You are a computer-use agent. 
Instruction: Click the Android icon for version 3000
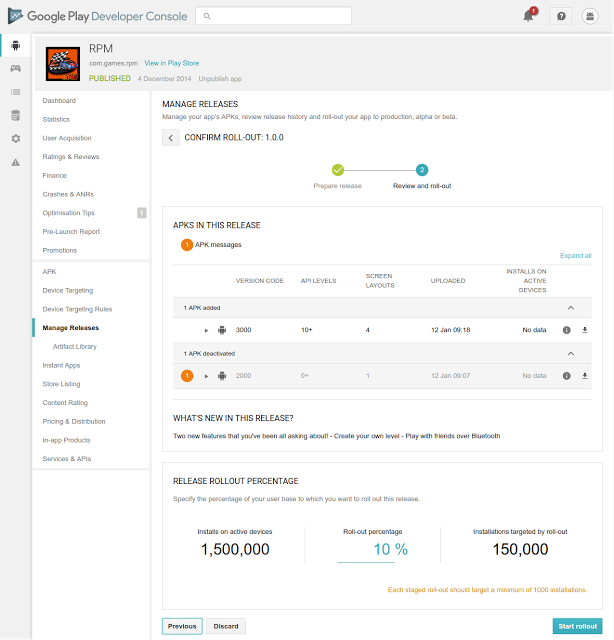point(222,330)
